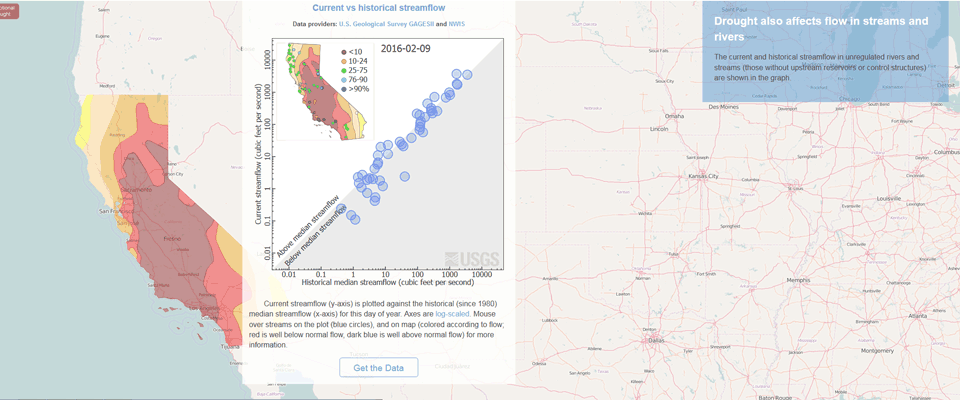960x400 pixels.
Task: Click the Atlanta map label
Action: pyautogui.click(x=918, y=316)
